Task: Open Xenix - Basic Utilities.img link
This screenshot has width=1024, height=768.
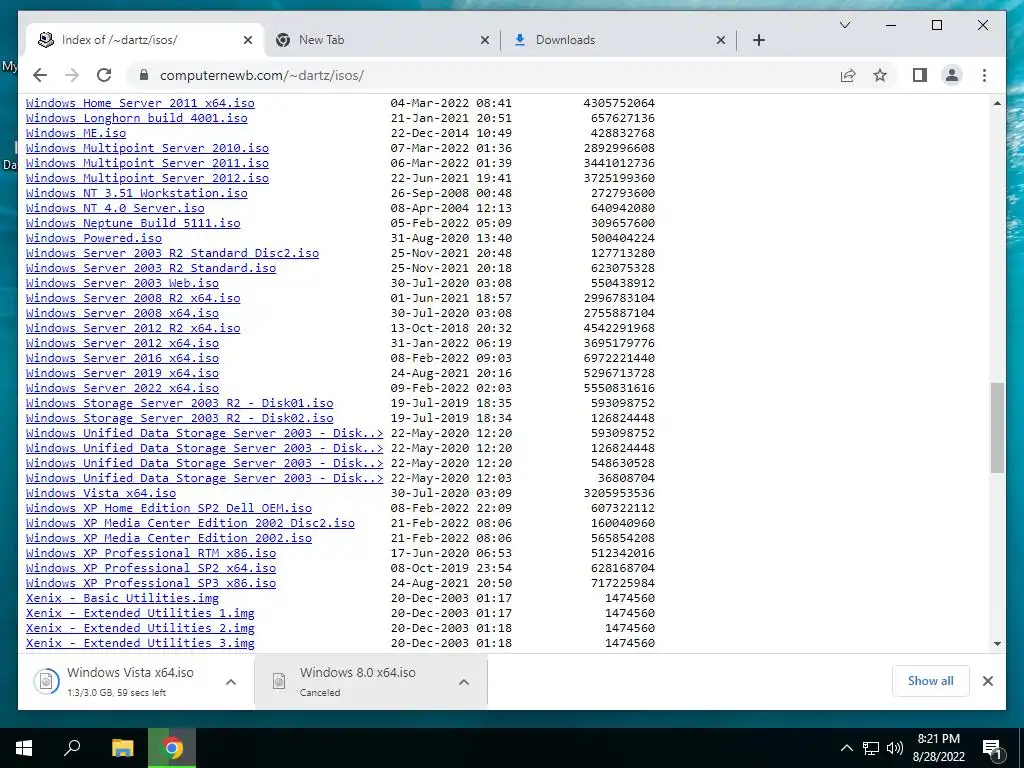Action: 122,599
